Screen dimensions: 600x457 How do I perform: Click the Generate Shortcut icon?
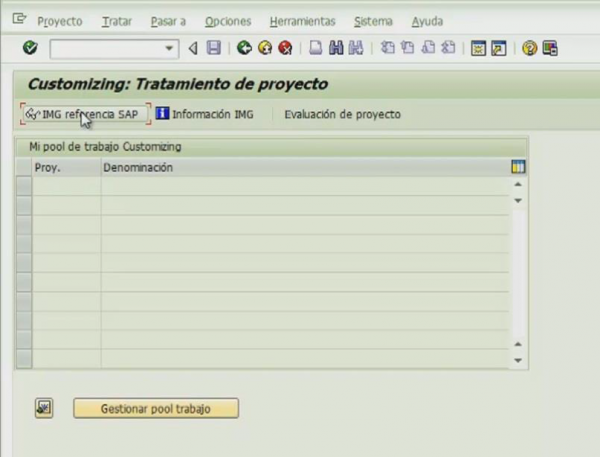pos(499,48)
